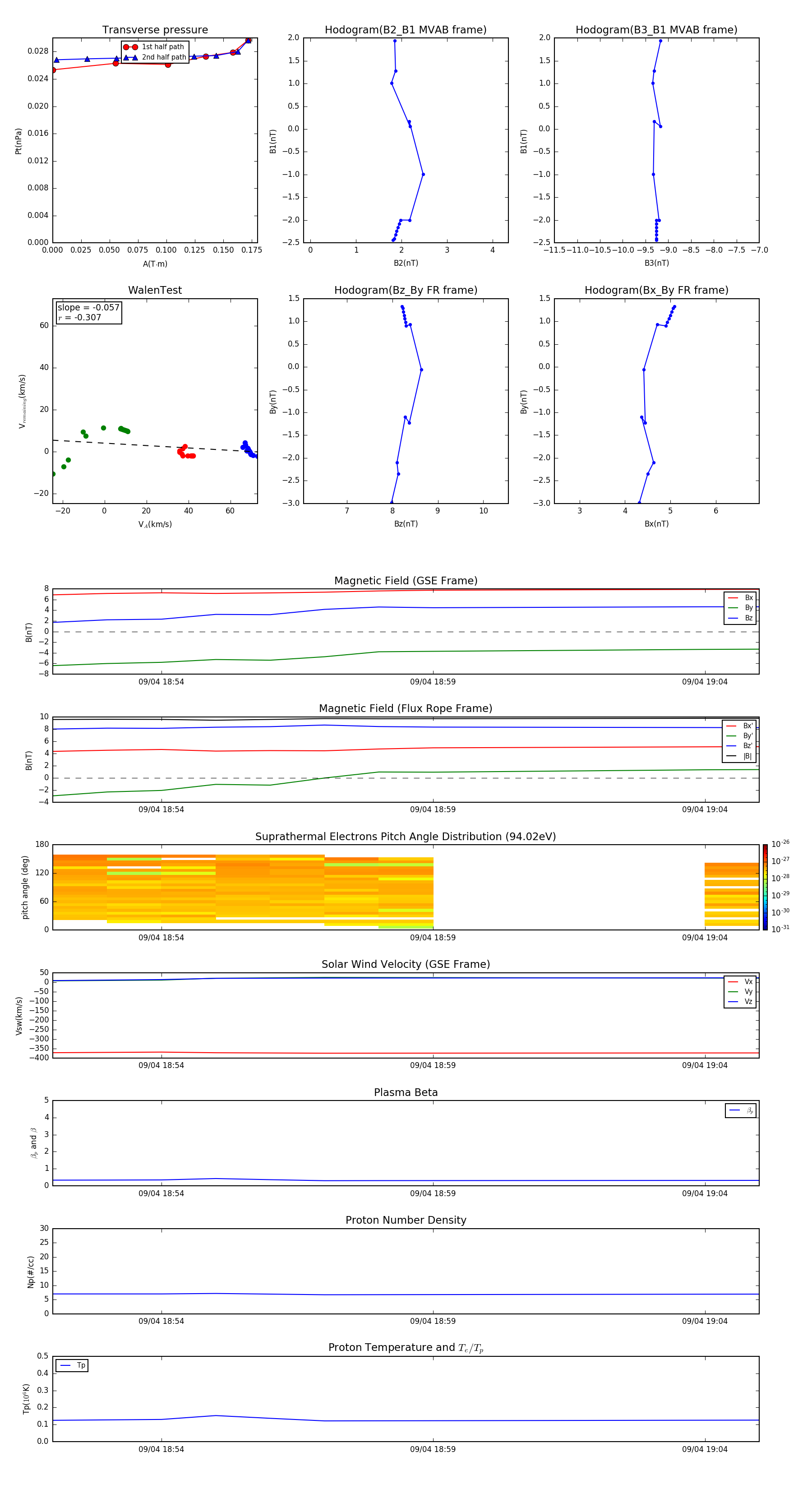812x1489 pixels.
Task: Click the 'B2(nT)' x-axis label
Action: pos(406,263)
